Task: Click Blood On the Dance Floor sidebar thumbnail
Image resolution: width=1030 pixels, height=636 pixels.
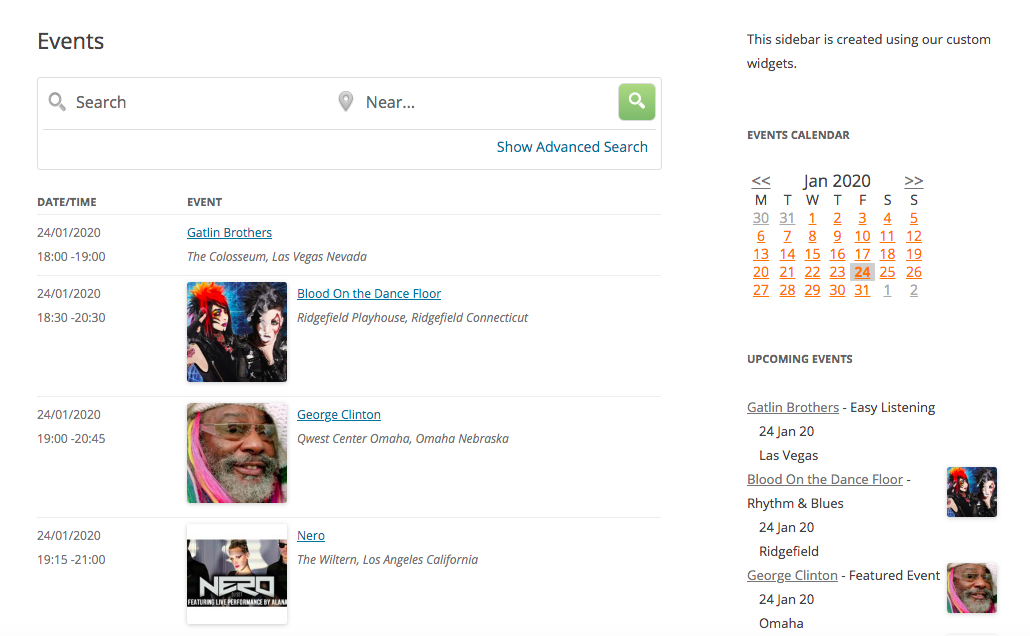Action: (x=972, y=492)
